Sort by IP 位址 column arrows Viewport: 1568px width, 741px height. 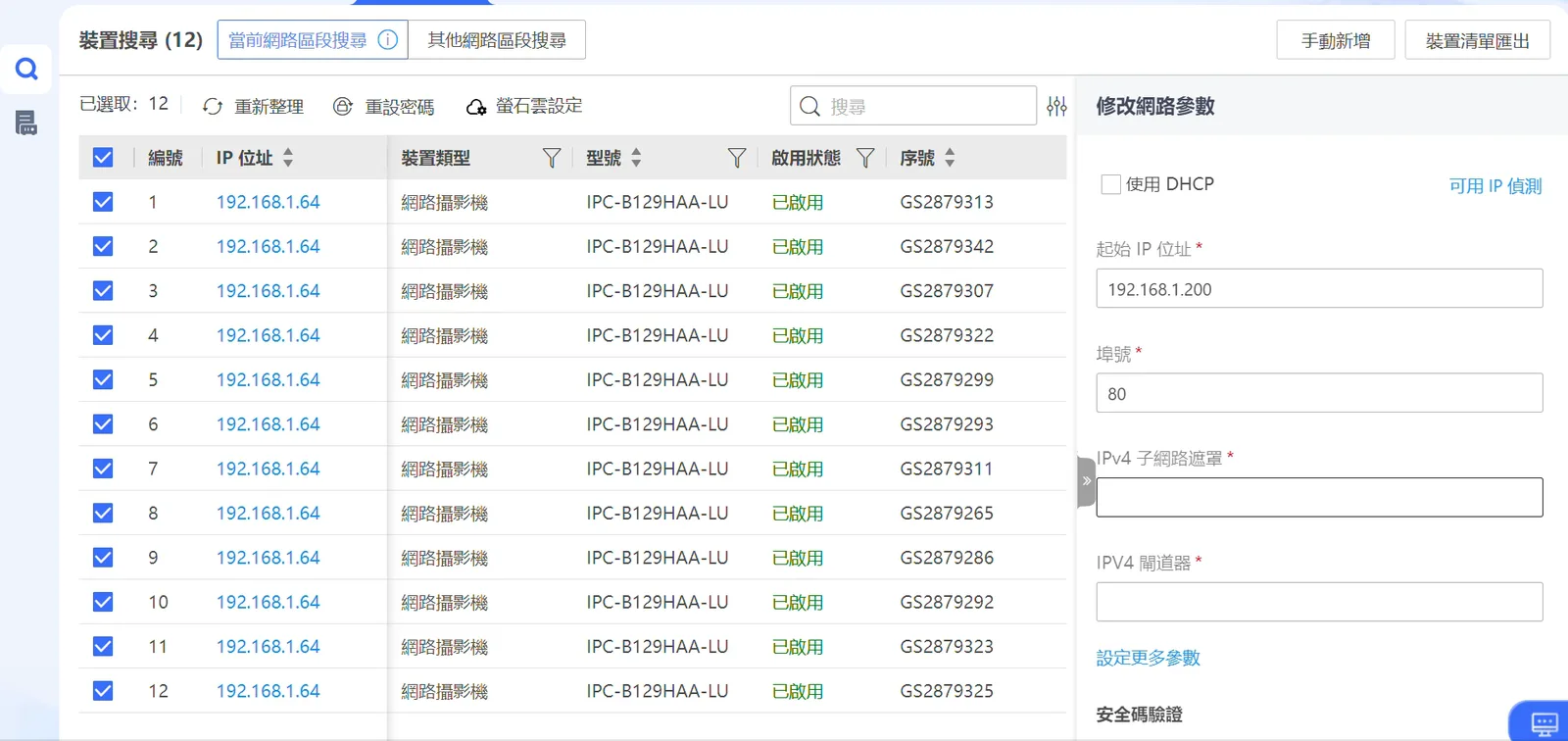[x=288, y=157]
